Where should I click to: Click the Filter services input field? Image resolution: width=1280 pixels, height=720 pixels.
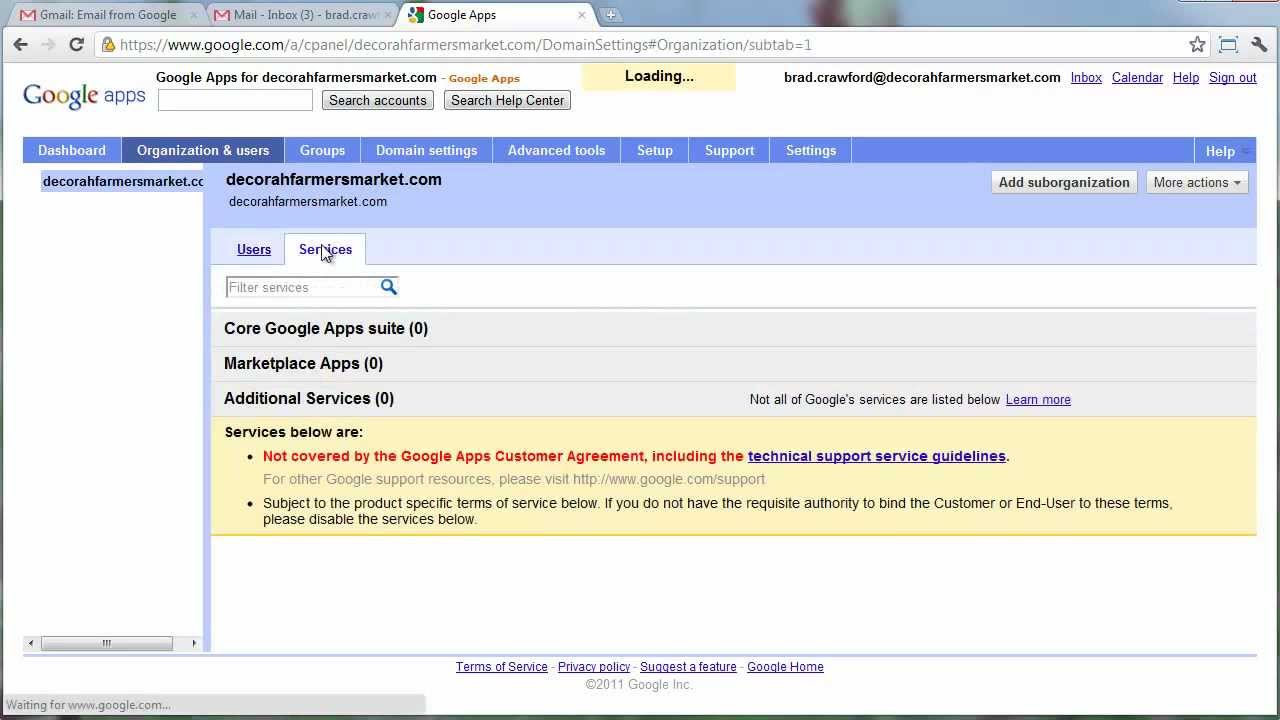tap(302, 287)
